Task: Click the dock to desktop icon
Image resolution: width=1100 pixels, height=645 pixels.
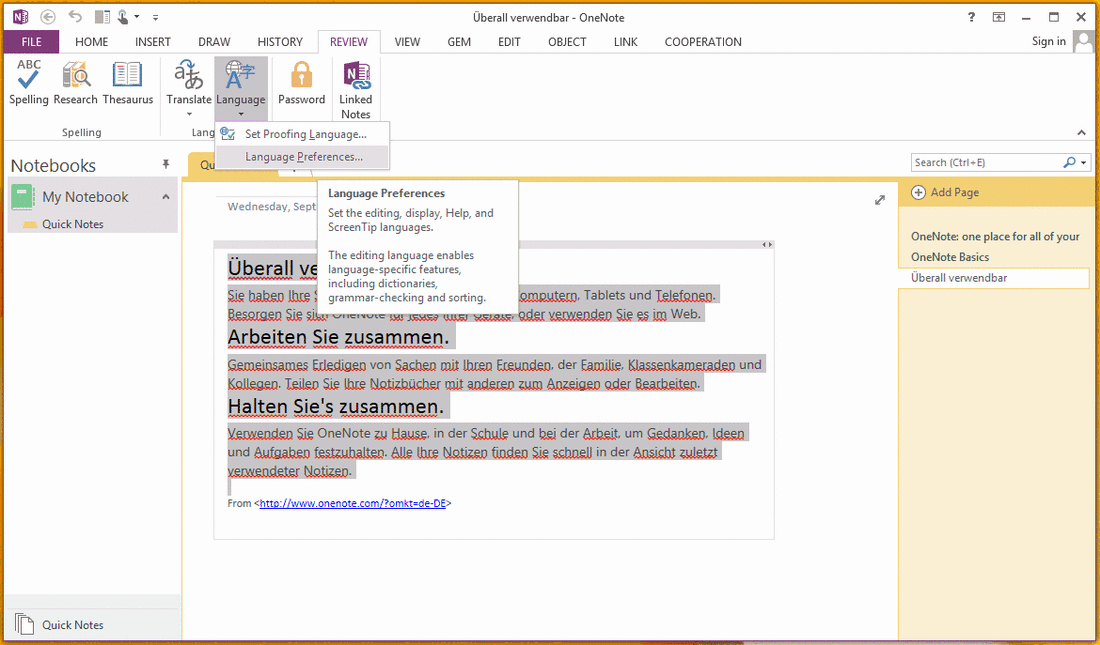Action: tap(102, 17)
